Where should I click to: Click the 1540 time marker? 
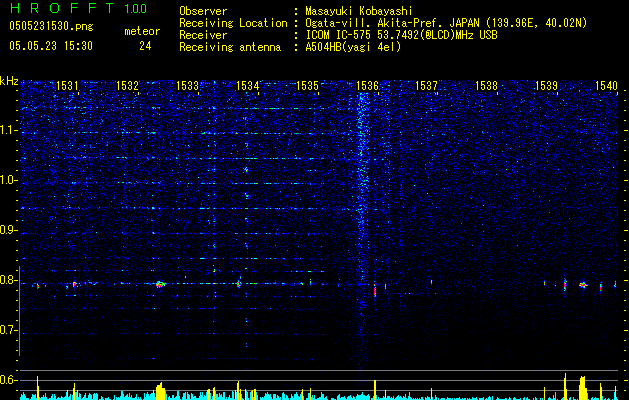click(607, 85)
